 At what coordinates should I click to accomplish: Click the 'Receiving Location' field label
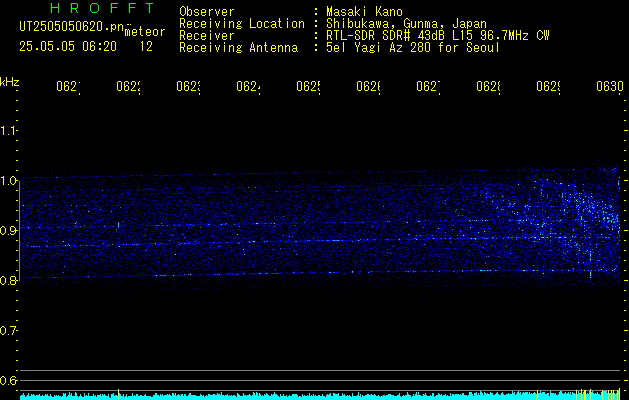pos(242,24)
